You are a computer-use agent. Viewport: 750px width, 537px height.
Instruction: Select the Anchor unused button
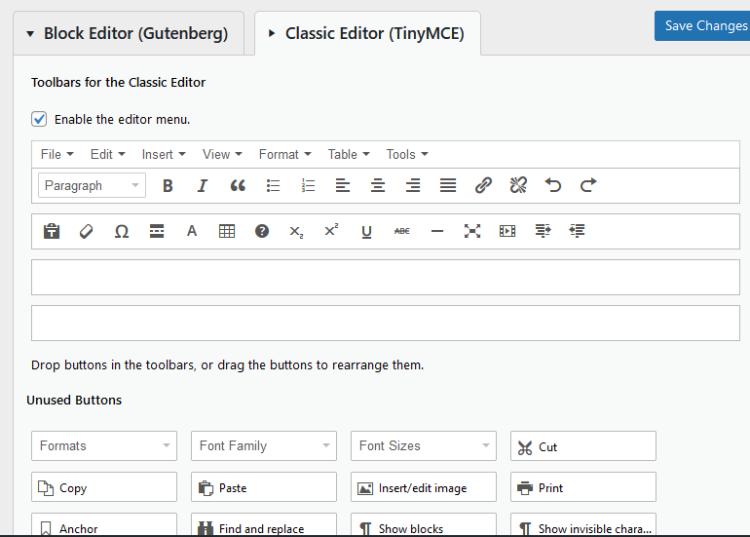click(x=104, y=525)
